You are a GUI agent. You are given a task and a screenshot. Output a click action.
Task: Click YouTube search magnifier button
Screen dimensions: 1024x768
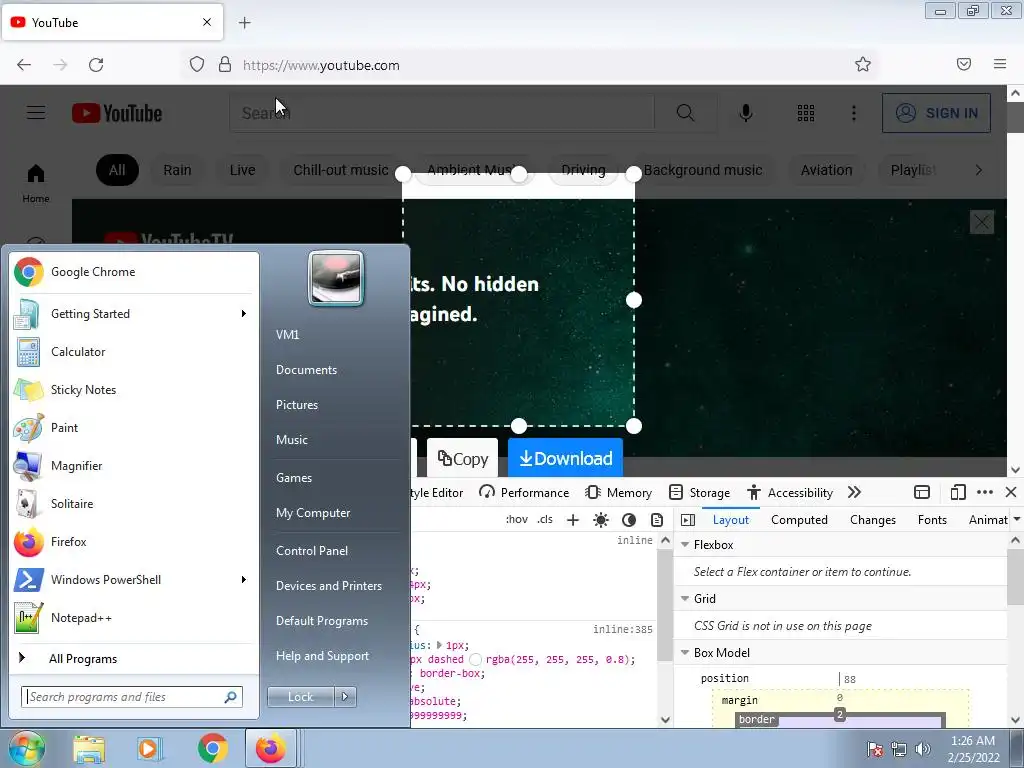(685, 113)
